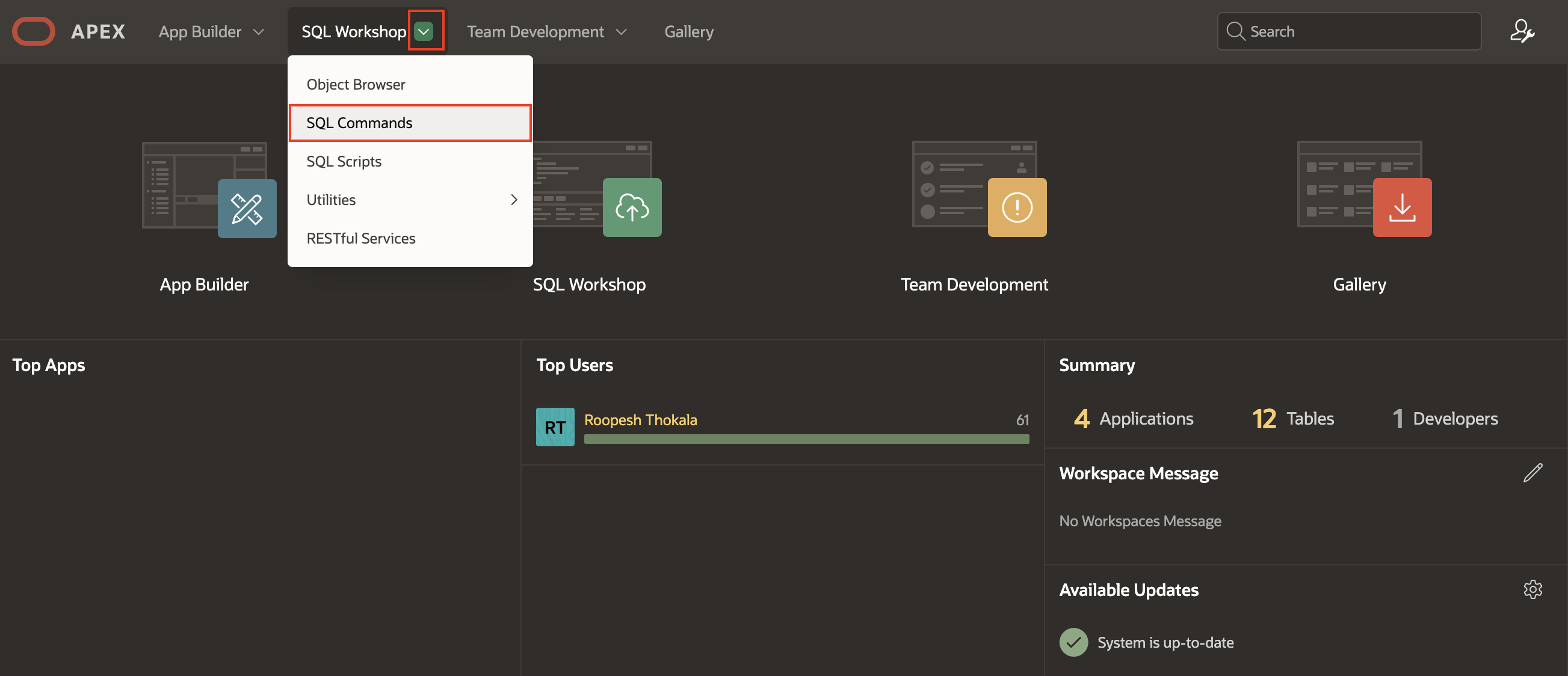This screenshot has width=1568, height=676.
Task: Click the Available Updates heading
Action: coord(1128,589)
